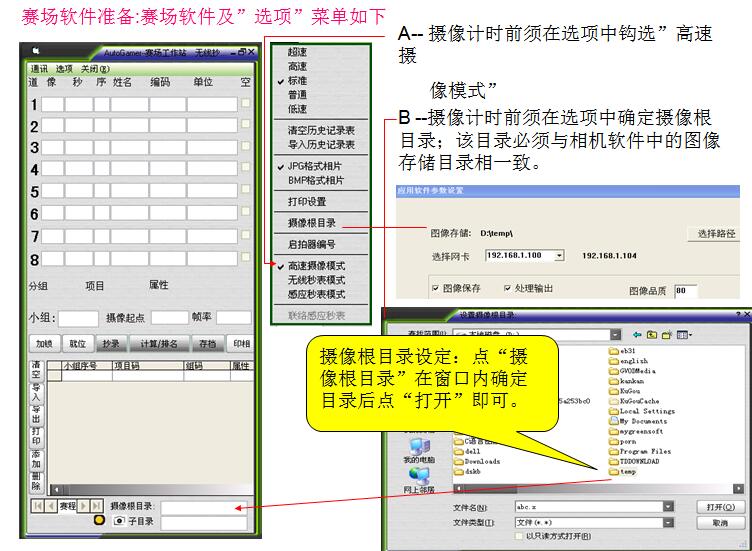Toggle the 空 checkbox for lane 3
The width and height of the screenshot is (752, 551).
[246, 145]
